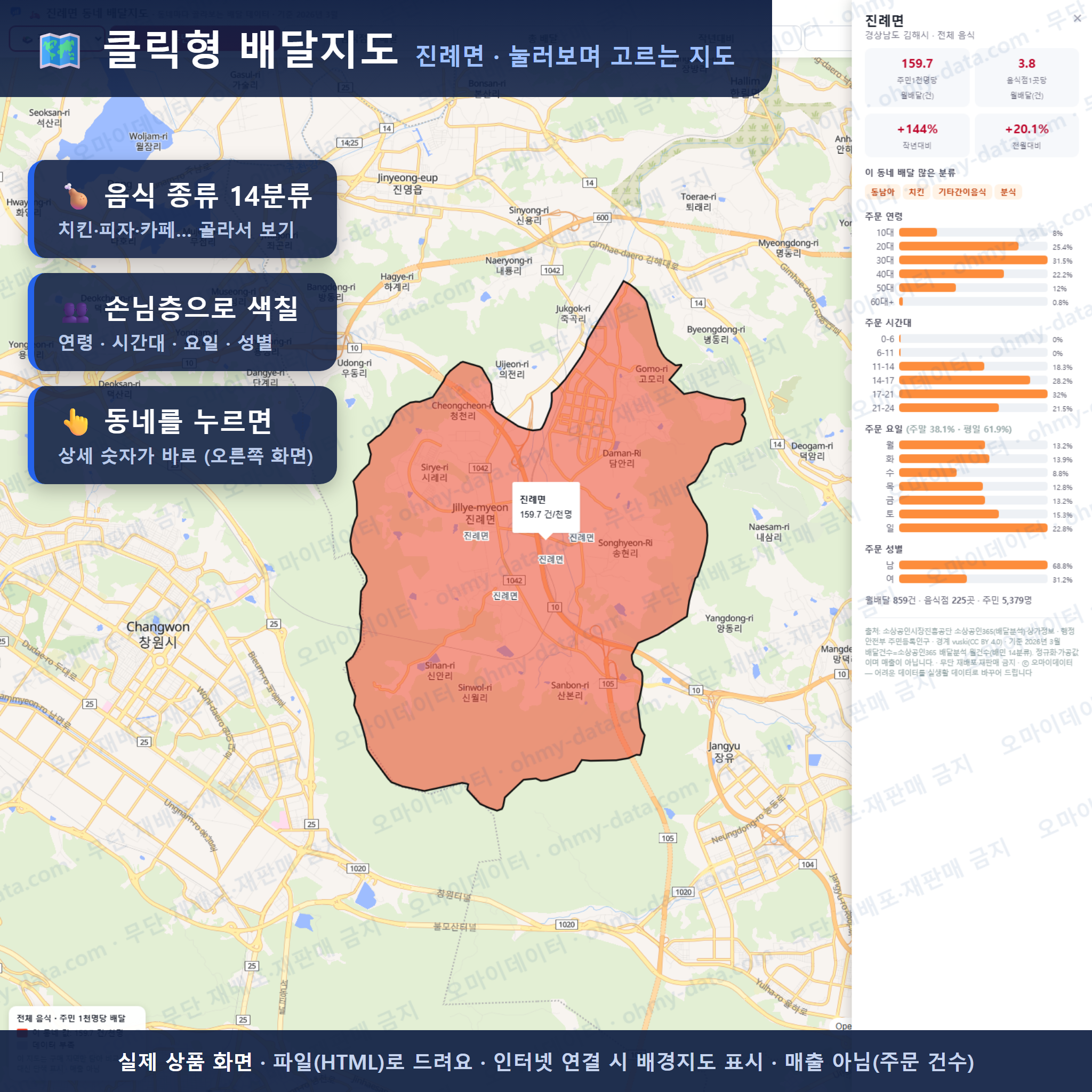Click the 20대 25.4% age bar
Image resolution: width=1092 pixels, height=1092 pixels.
[972, 246]
